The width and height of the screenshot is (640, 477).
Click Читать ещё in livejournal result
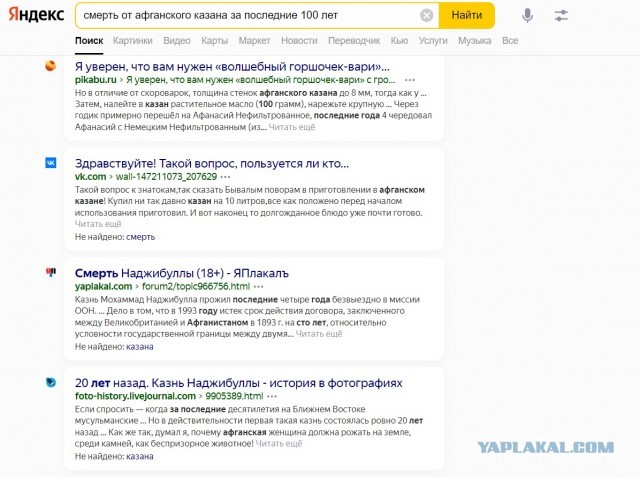pyautogui.click(x=279, y=444)
